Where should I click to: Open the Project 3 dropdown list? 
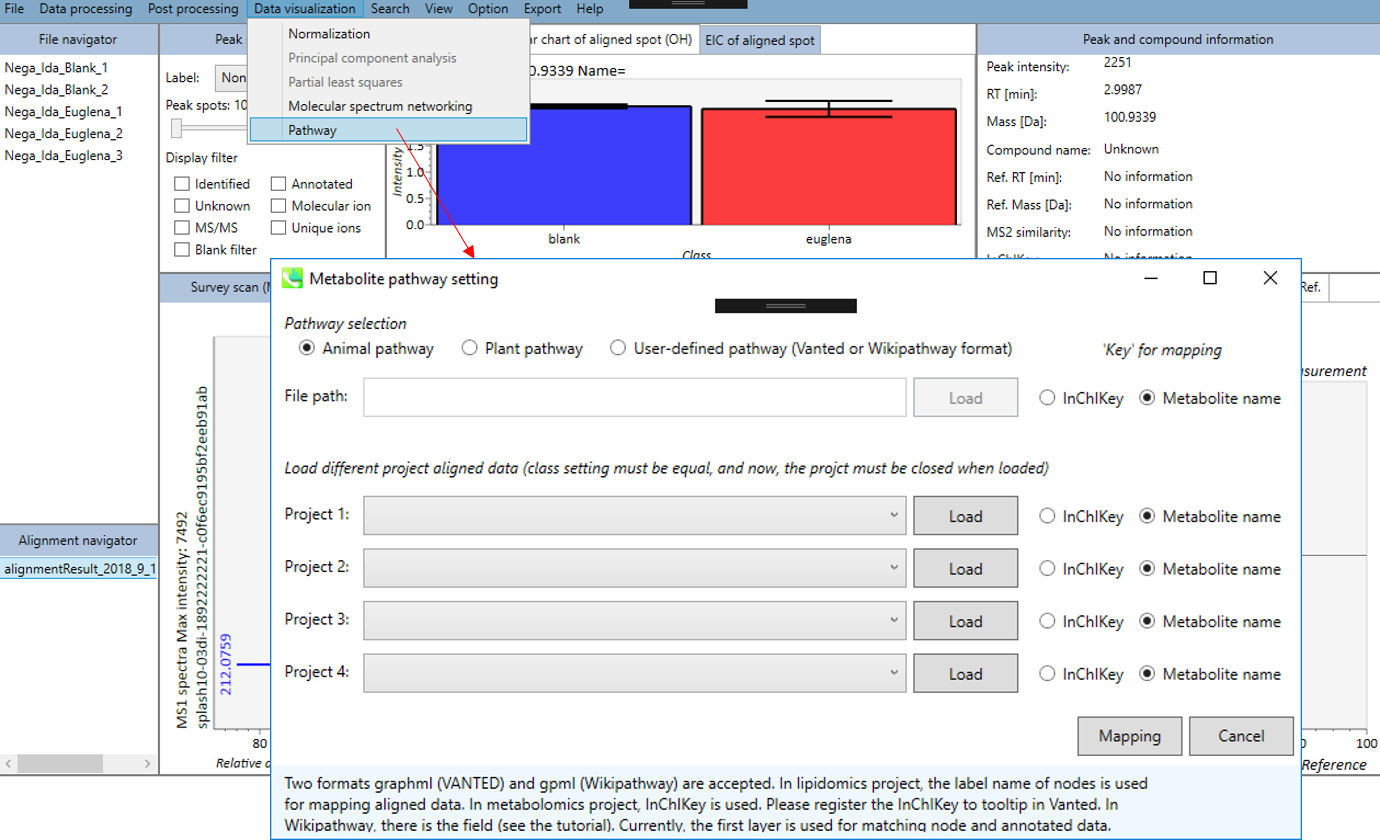(635, 620)
